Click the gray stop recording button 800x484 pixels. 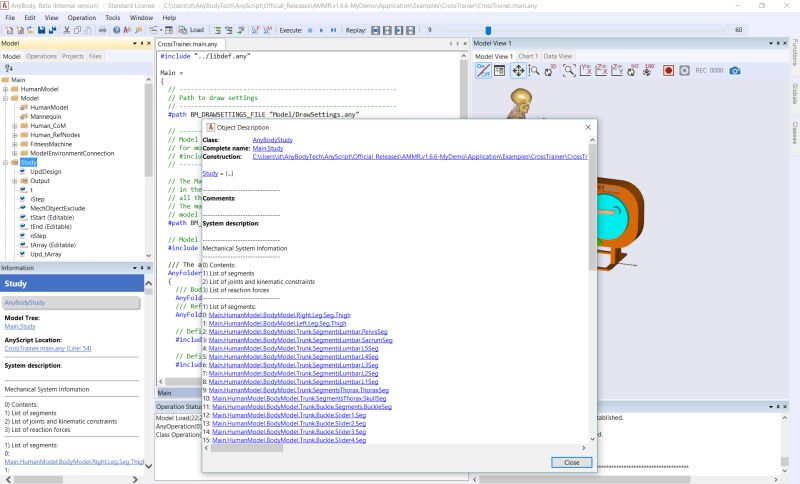(x=684, y=70)
